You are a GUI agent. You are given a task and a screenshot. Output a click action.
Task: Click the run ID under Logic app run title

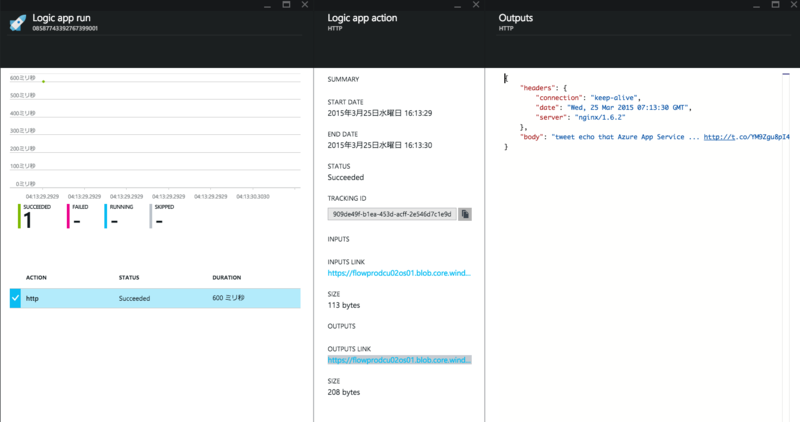65,29
